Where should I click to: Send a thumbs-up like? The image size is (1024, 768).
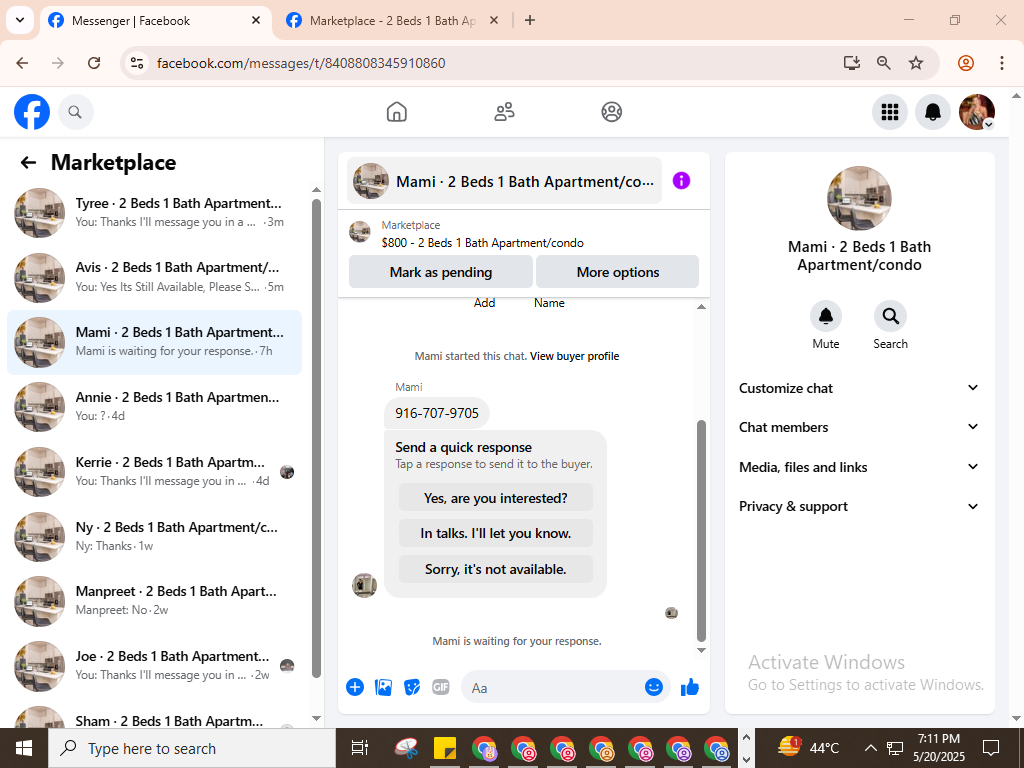click(x=690, y=687)
